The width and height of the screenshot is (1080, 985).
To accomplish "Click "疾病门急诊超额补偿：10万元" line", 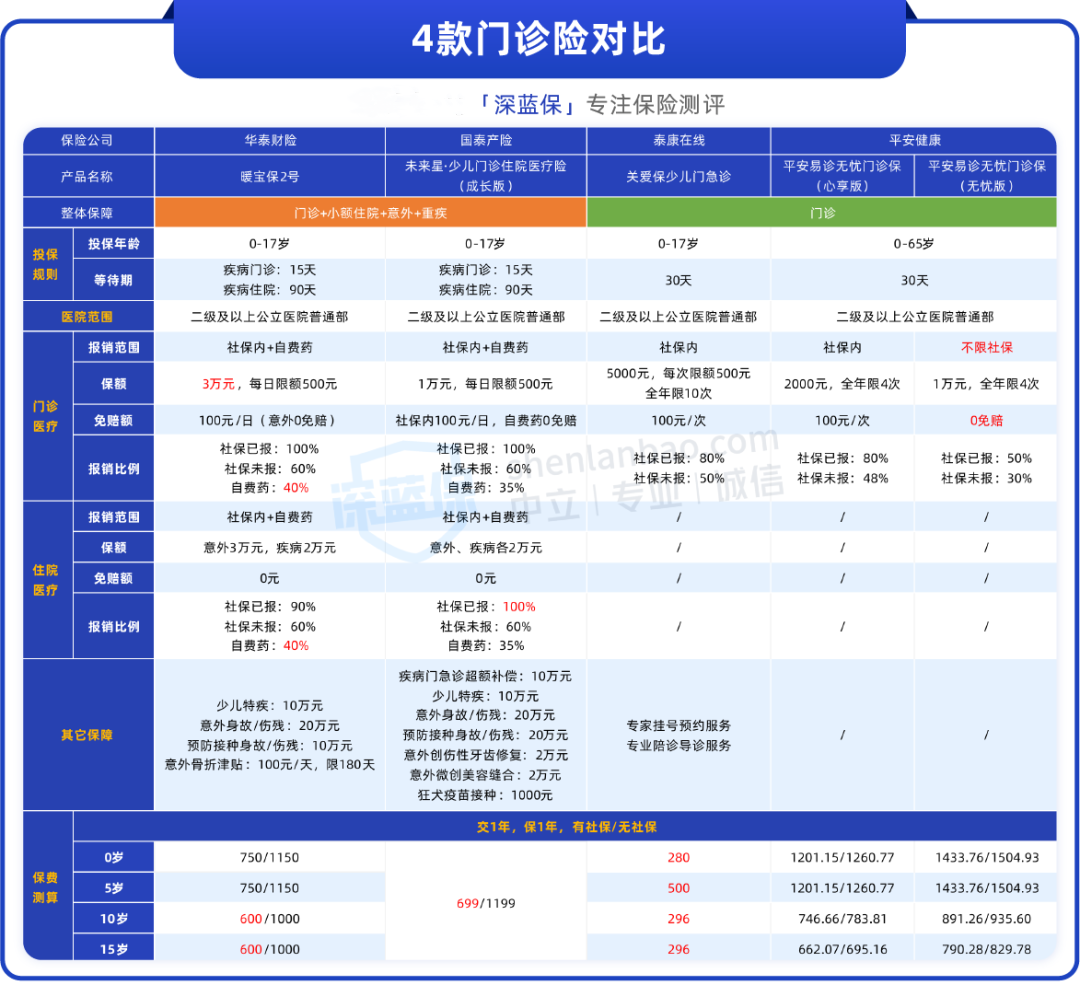I will (485, 676).
